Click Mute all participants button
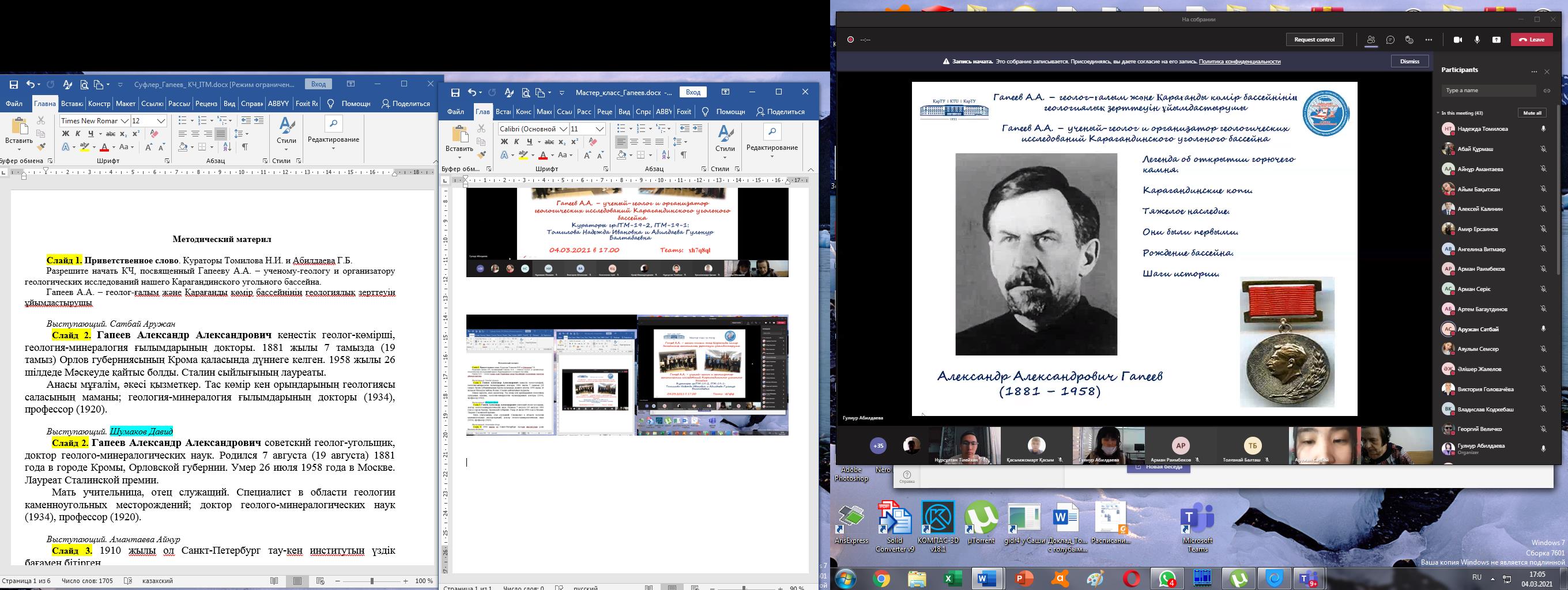The height and width of the screenshot is (590, 1568). [1532, 113]
